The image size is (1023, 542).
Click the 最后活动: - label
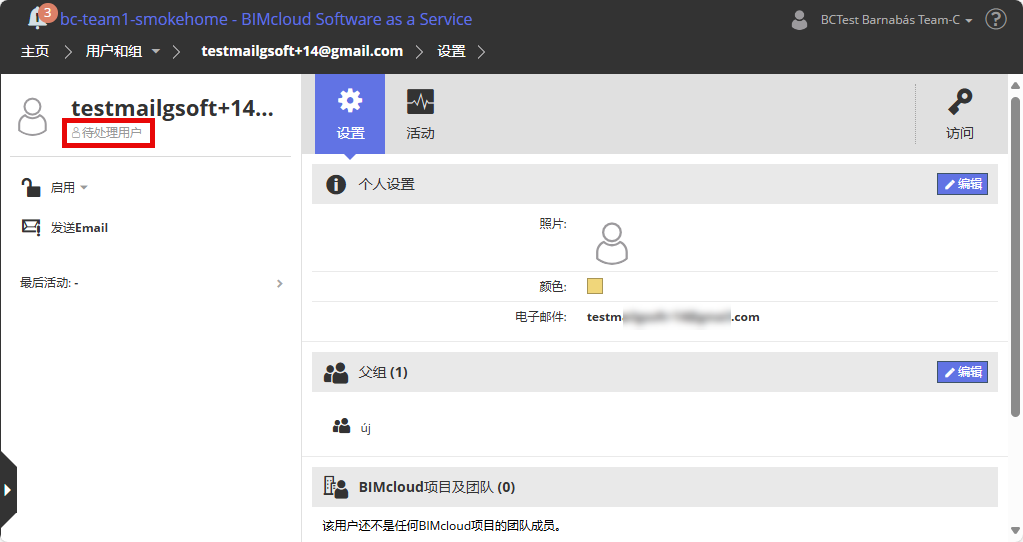tap(49, 283)
